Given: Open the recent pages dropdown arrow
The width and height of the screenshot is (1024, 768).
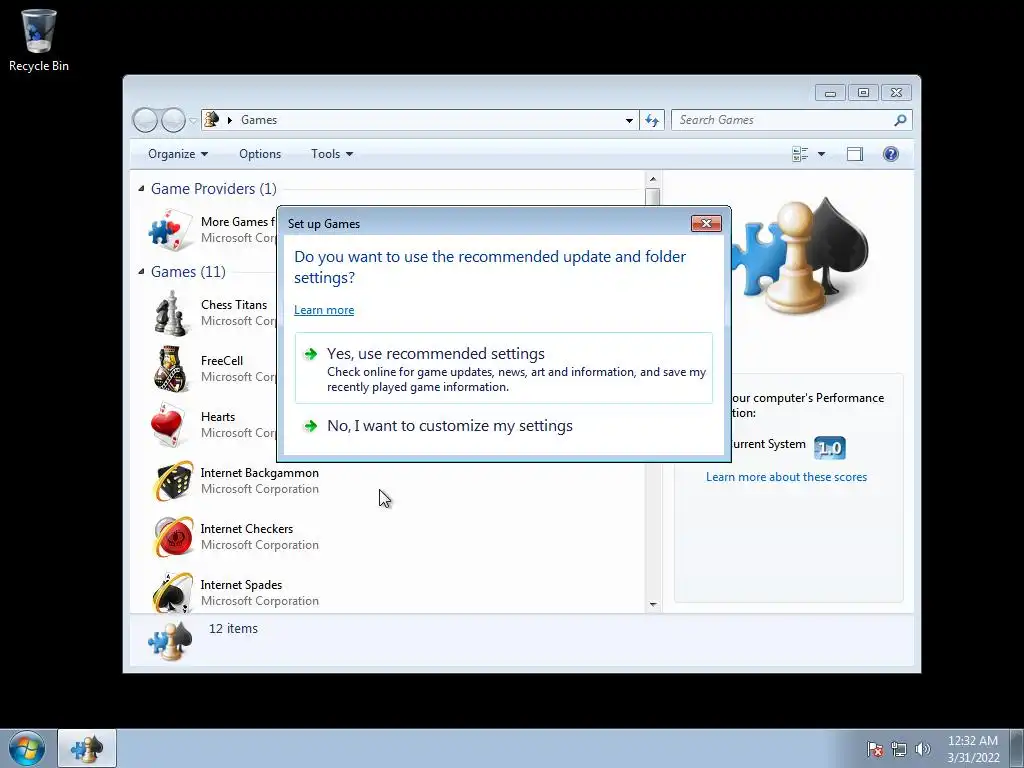Looking at the screenshot, I should [x=193, y=120].
